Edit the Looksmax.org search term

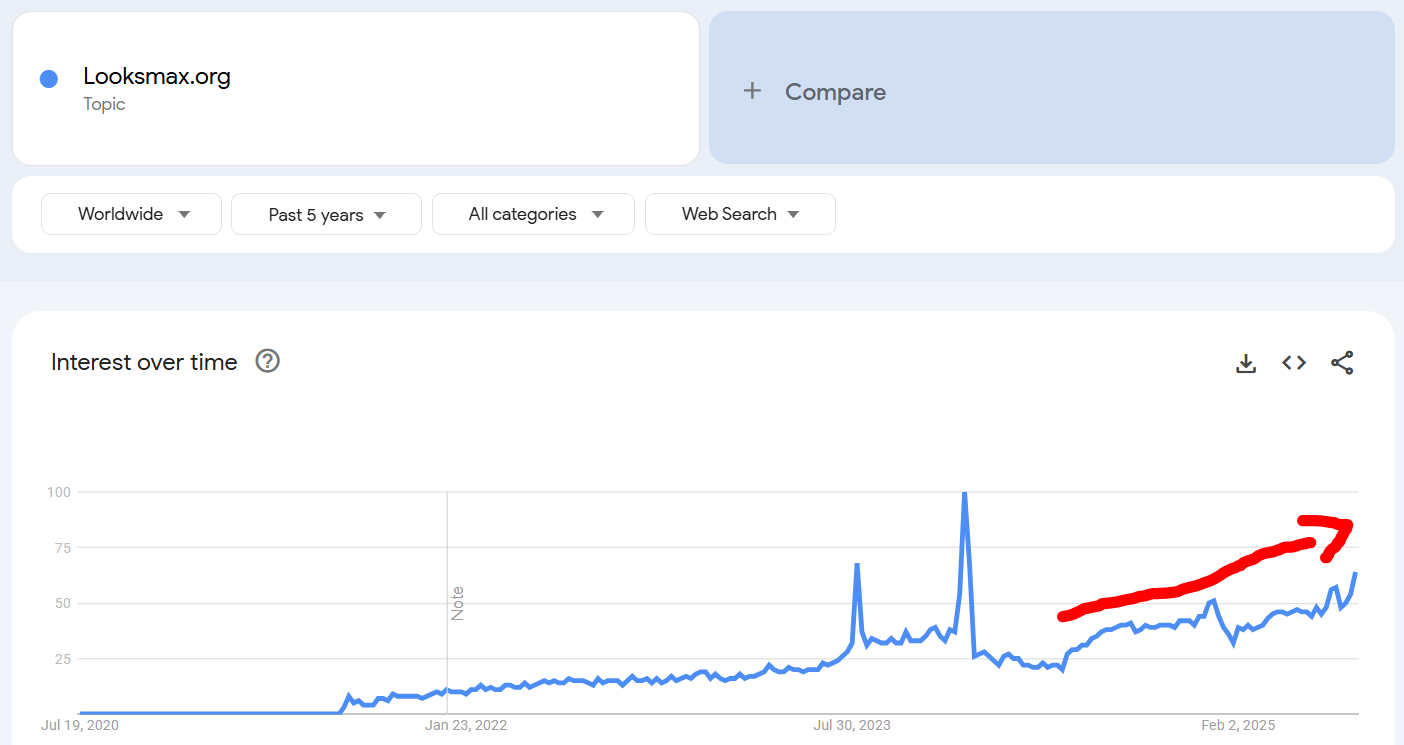157,76
